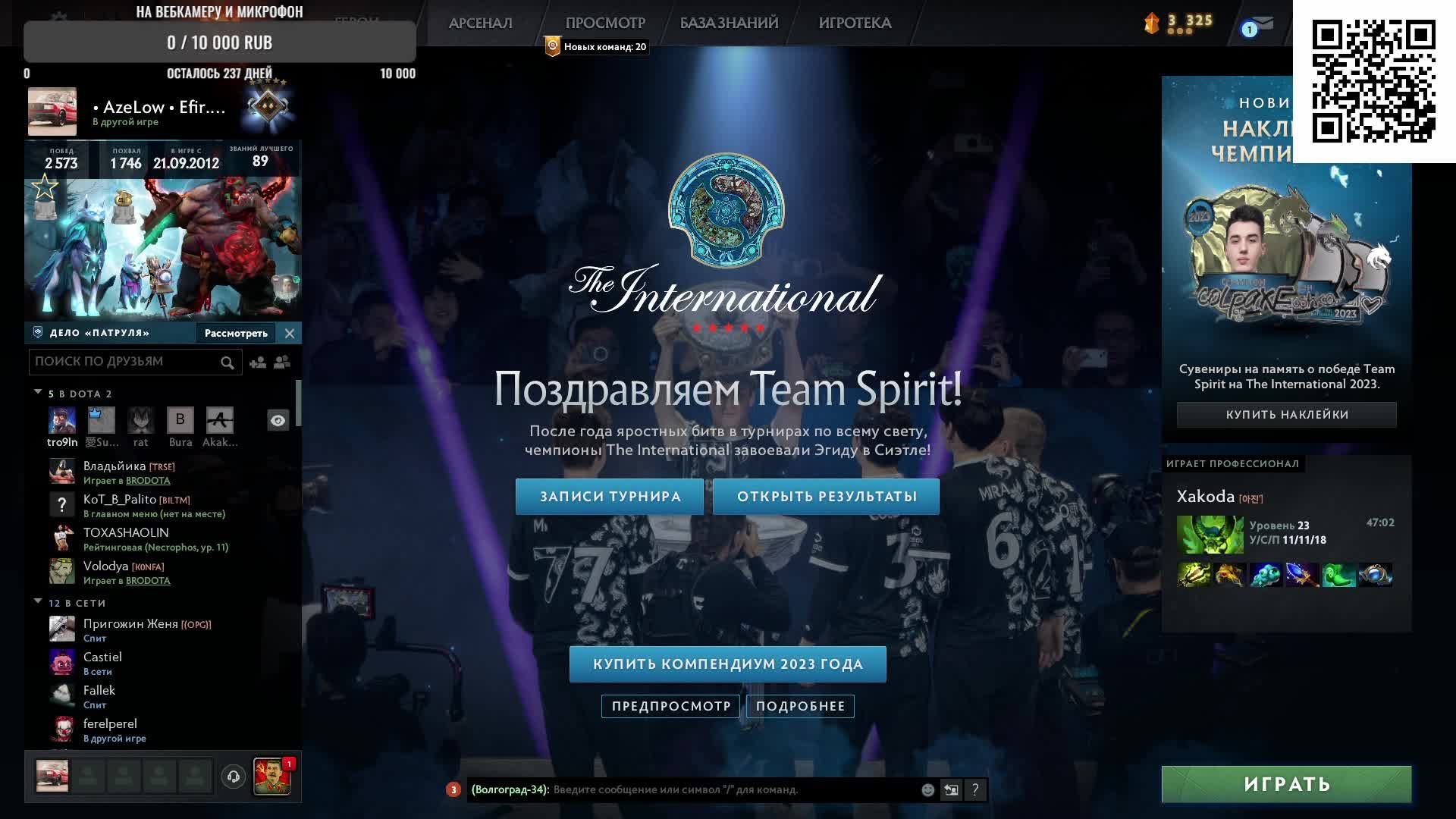Click the search magnifier in friends search
Viewport: 1456px width, 819px height.
tap(227, 362)
